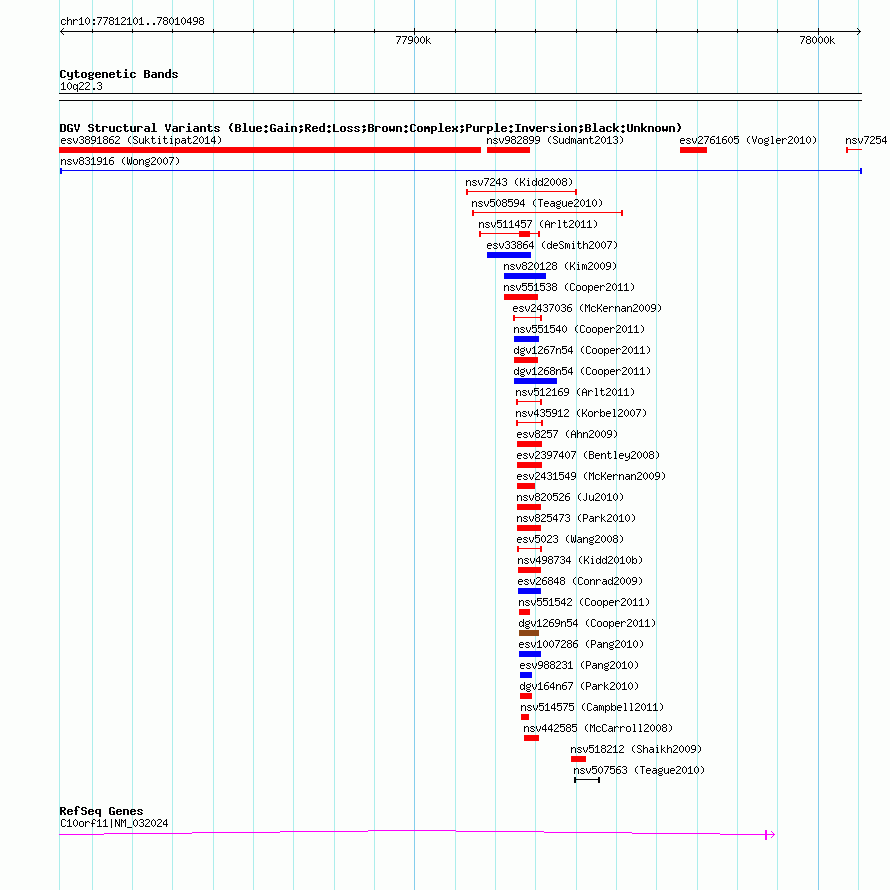This screenshot has width=890, height=890.
Task: Click nsv825473 (Park2010) label
Action: 576,518
